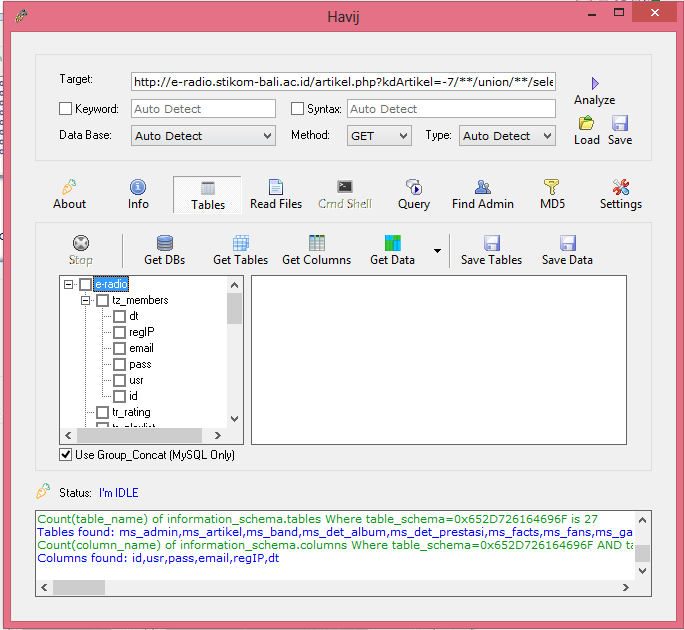The height and width of the screenshot is (630, 684).
Task: Open the Type Auto Detect dropdown
Action: [x=507, y=136]
